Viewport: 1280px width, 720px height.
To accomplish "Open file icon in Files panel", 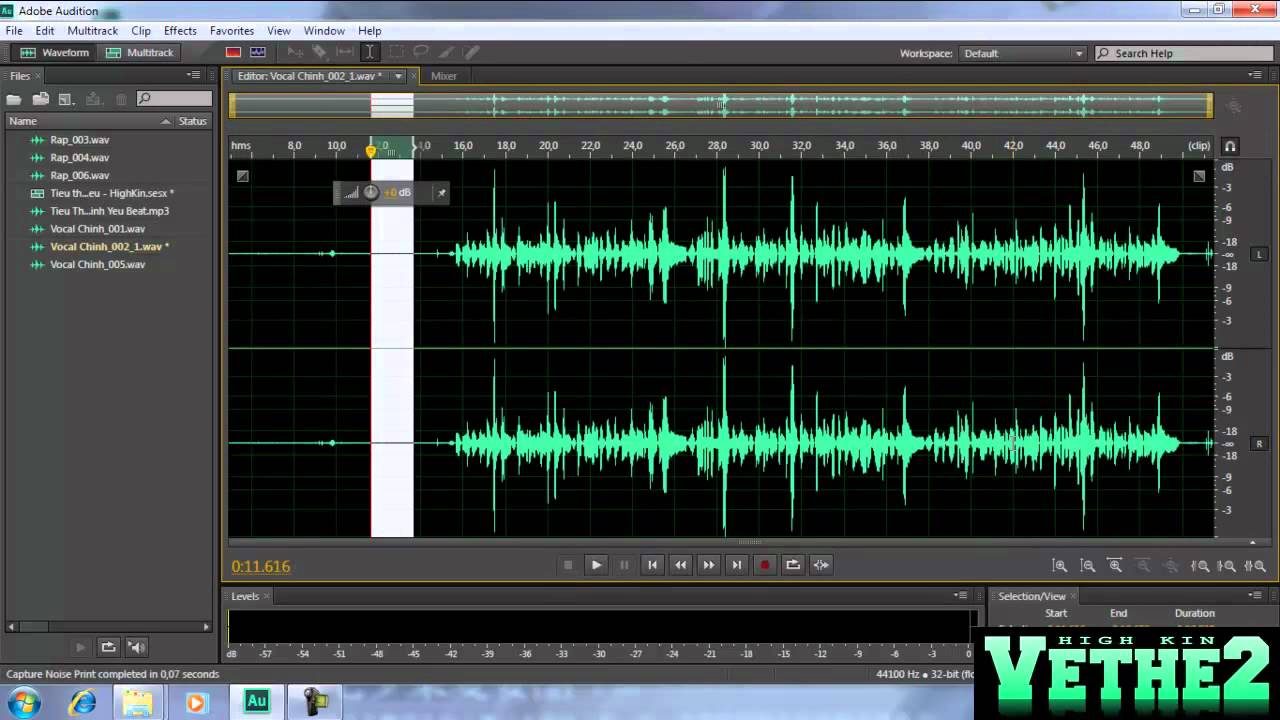I will [x=14, y=99].
